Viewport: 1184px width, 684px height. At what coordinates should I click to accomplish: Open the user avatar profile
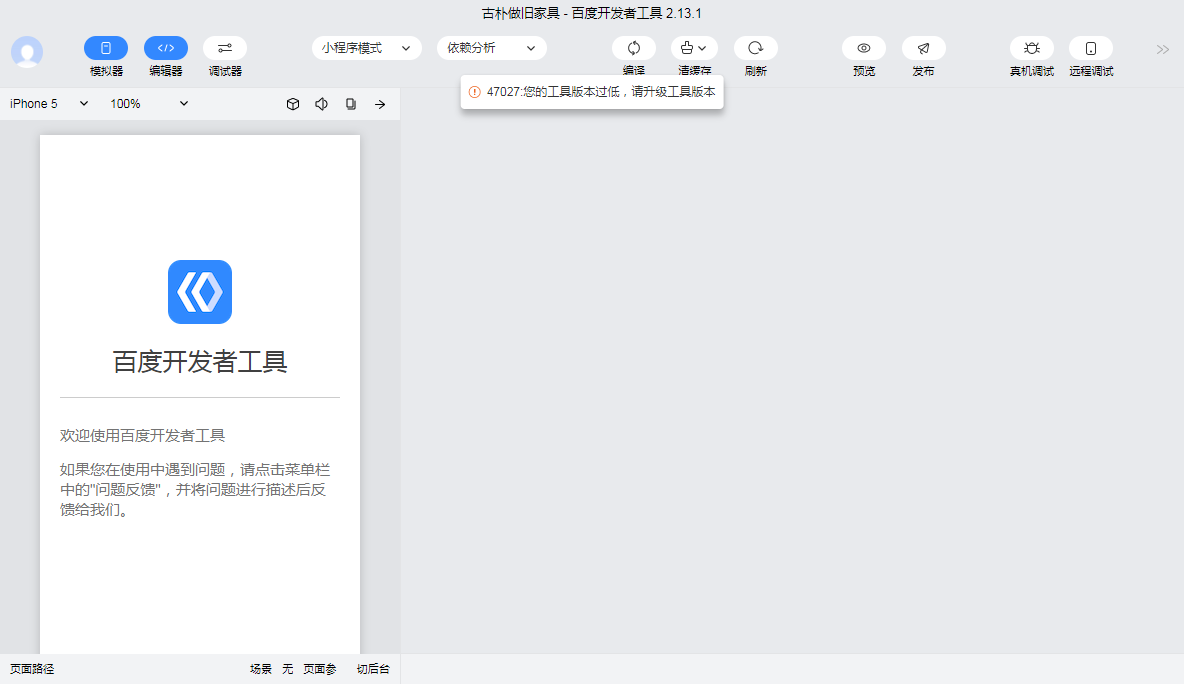(x=27, y=52)
